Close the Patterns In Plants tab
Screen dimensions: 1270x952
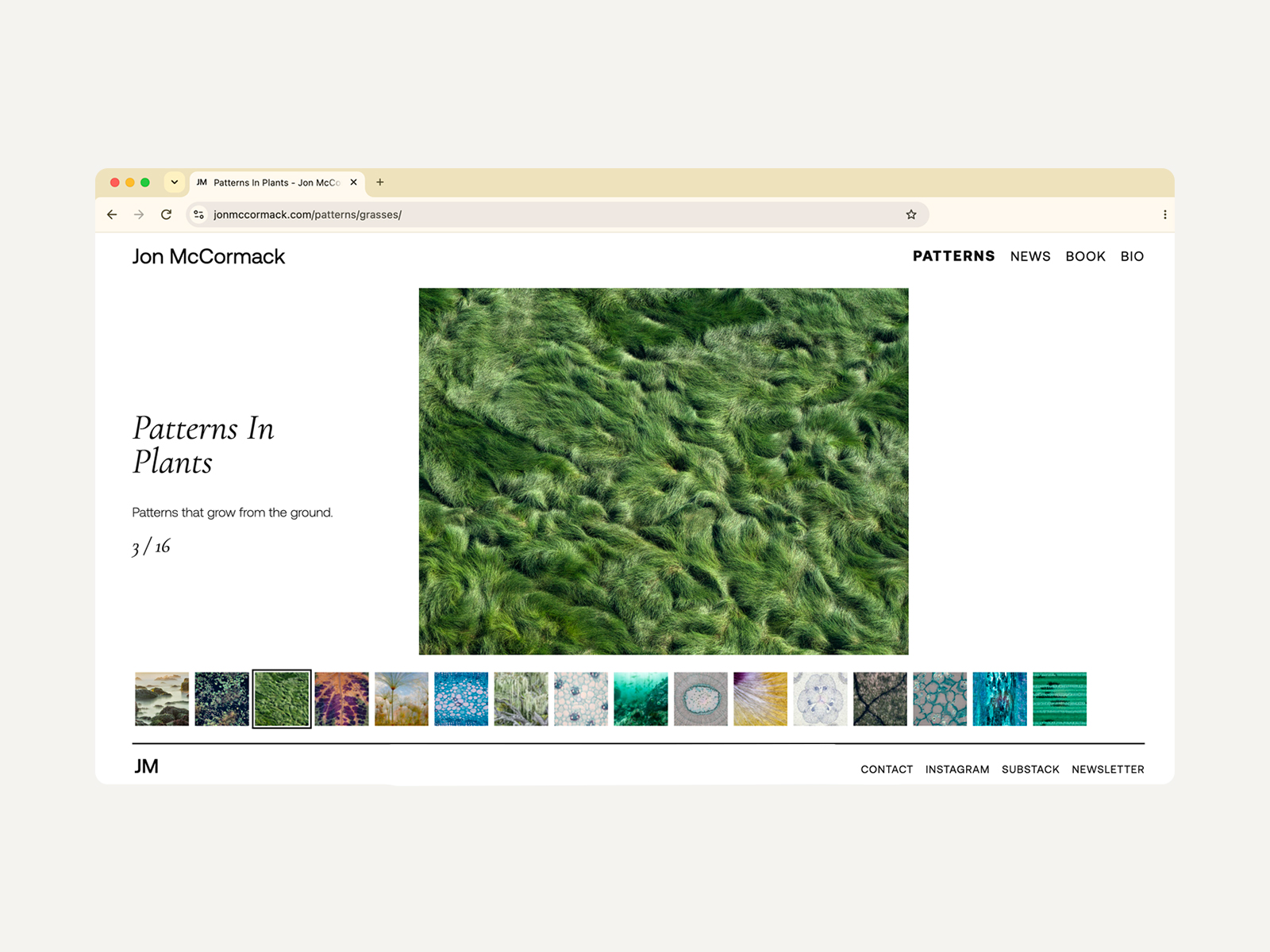click(353, 182)
